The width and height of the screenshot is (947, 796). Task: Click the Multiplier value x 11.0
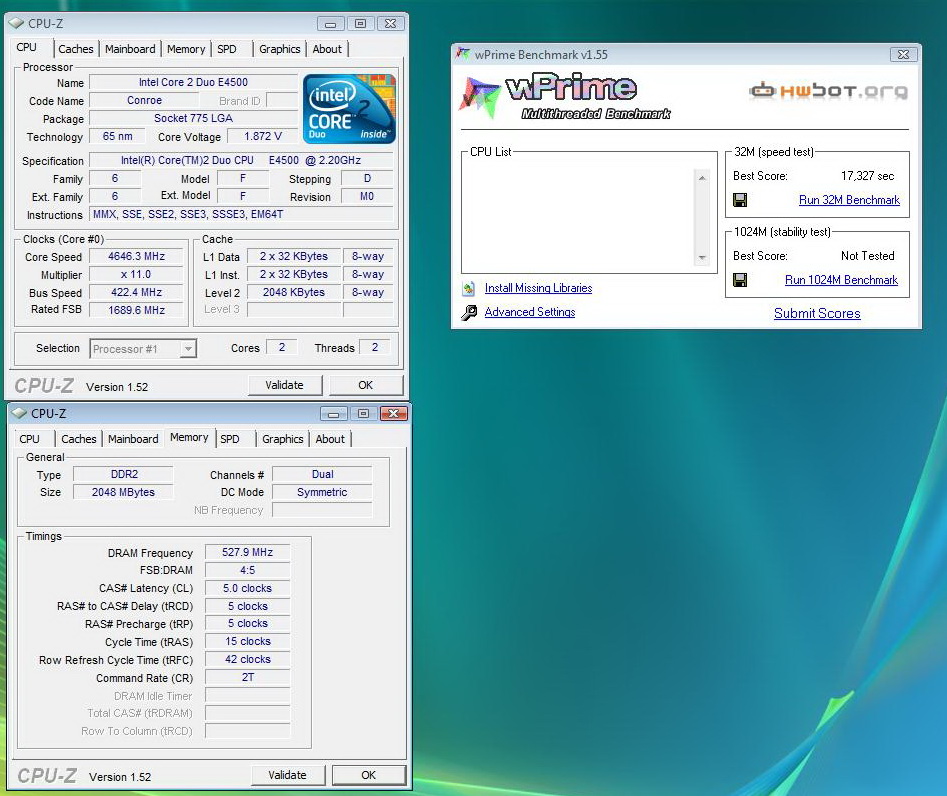[x=136, y=274]
